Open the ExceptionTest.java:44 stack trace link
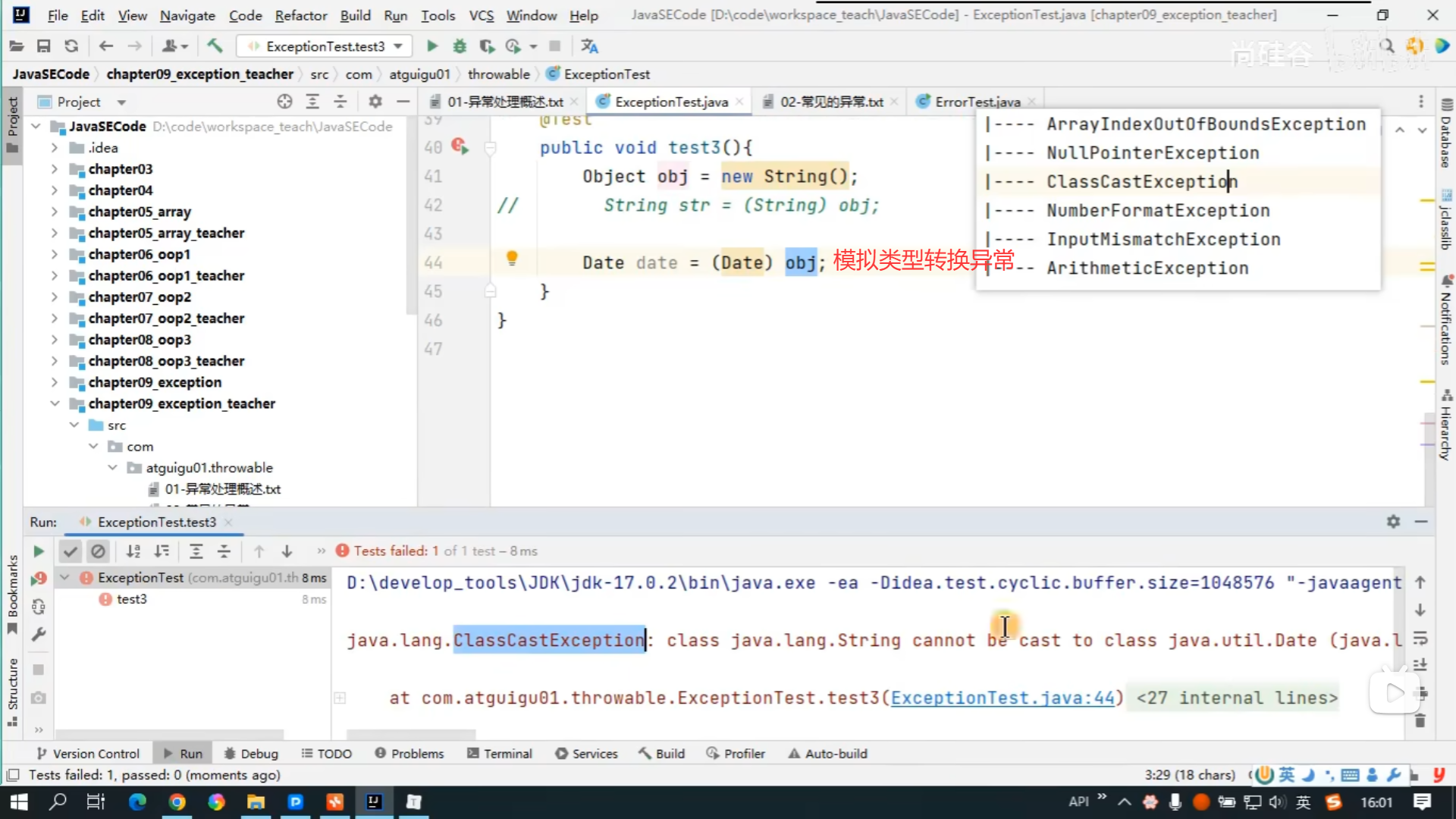 click(1003, 698)
